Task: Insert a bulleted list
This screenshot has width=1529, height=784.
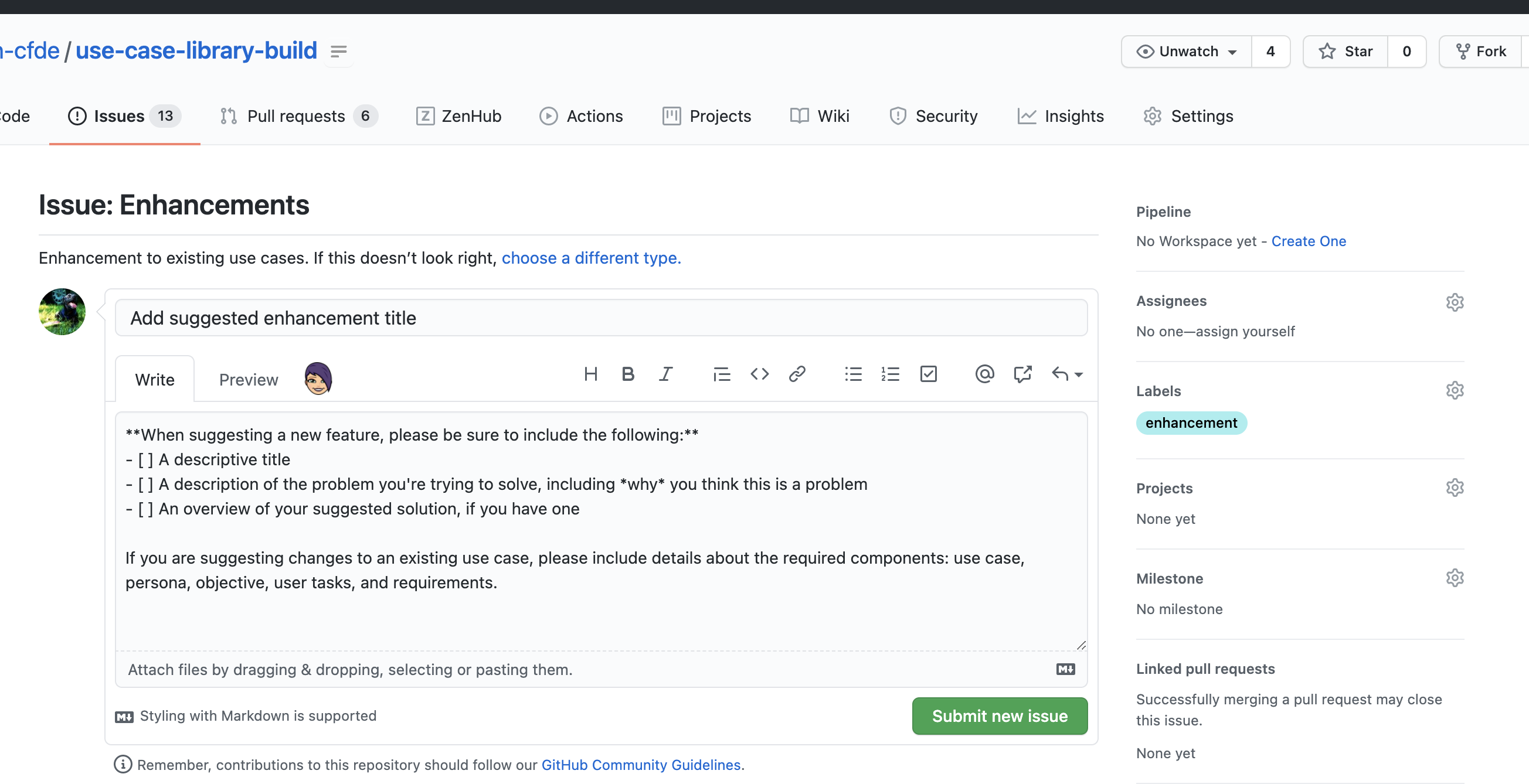Action: (853, 374)
